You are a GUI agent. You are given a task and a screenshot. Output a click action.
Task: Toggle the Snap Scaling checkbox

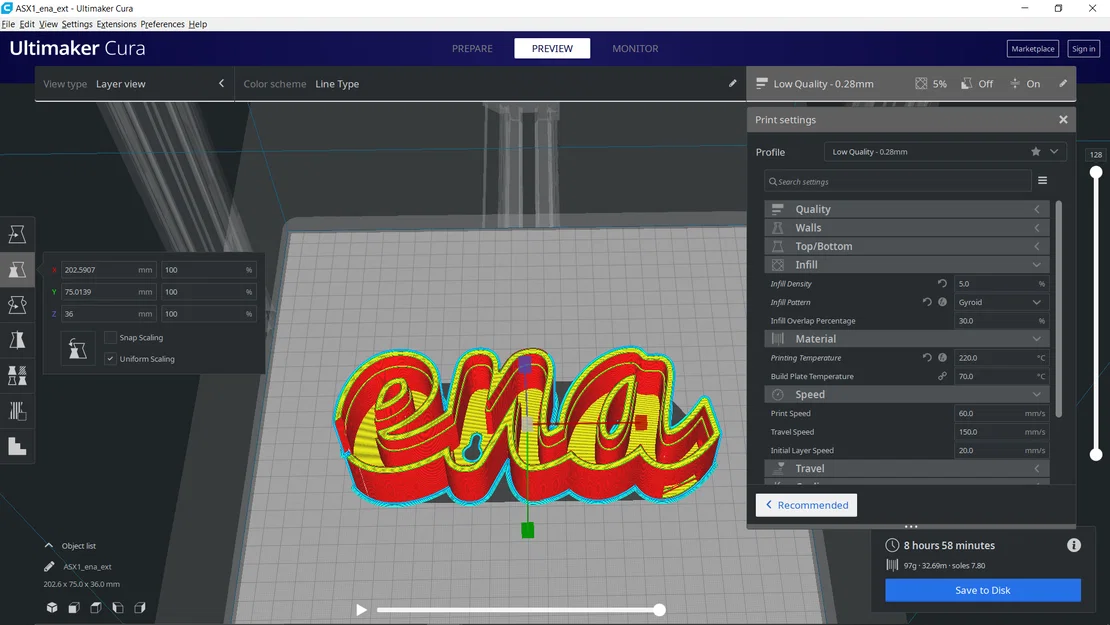pyautogui.click(x=110, y=338)
